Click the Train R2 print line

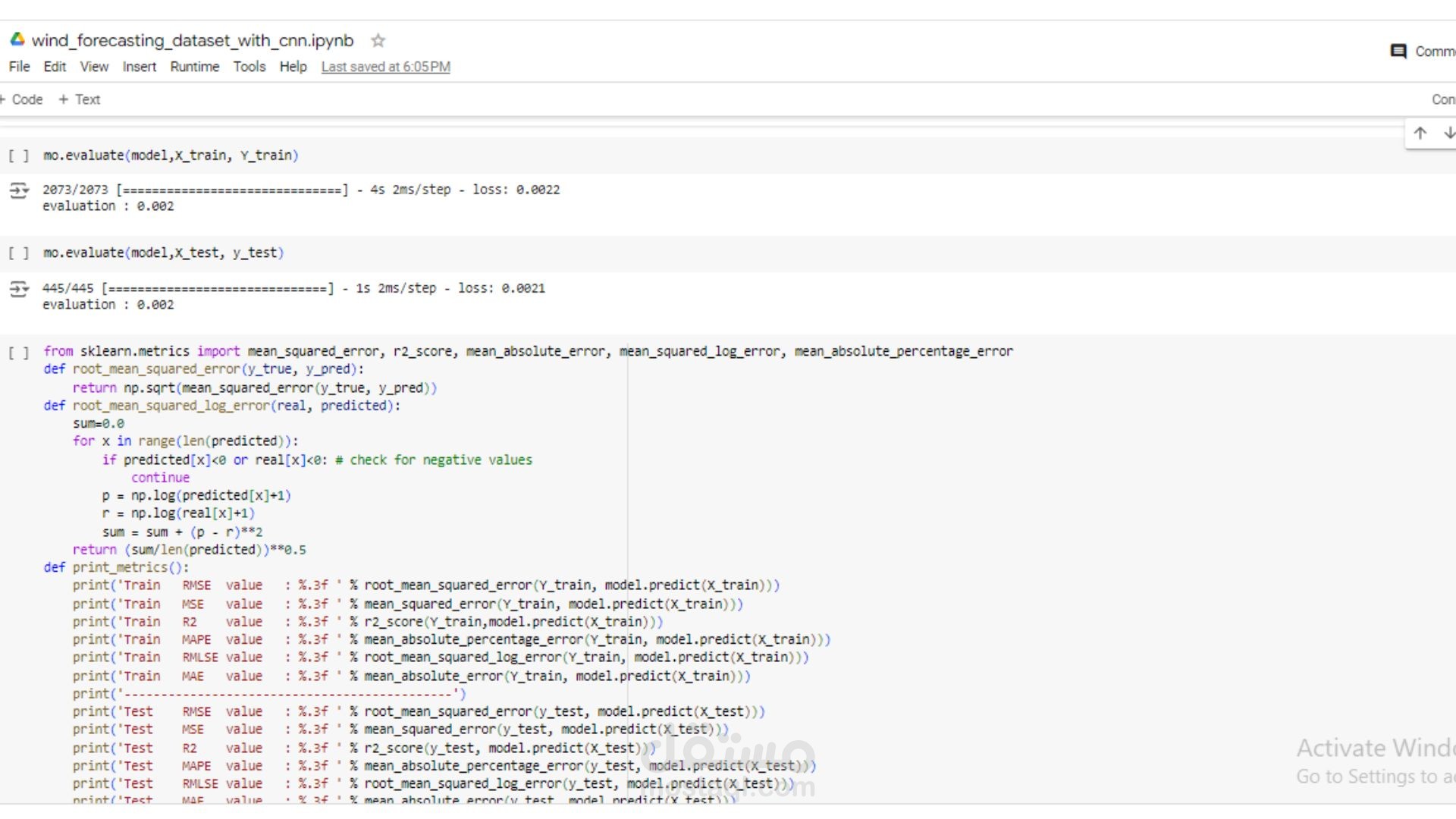pyautogui.click(x=368, y=622)
